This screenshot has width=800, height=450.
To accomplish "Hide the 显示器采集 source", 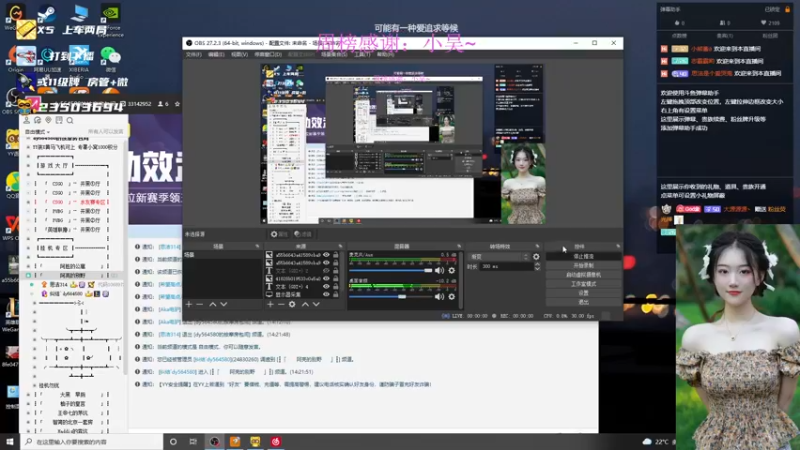I will [x=327, y=294].
